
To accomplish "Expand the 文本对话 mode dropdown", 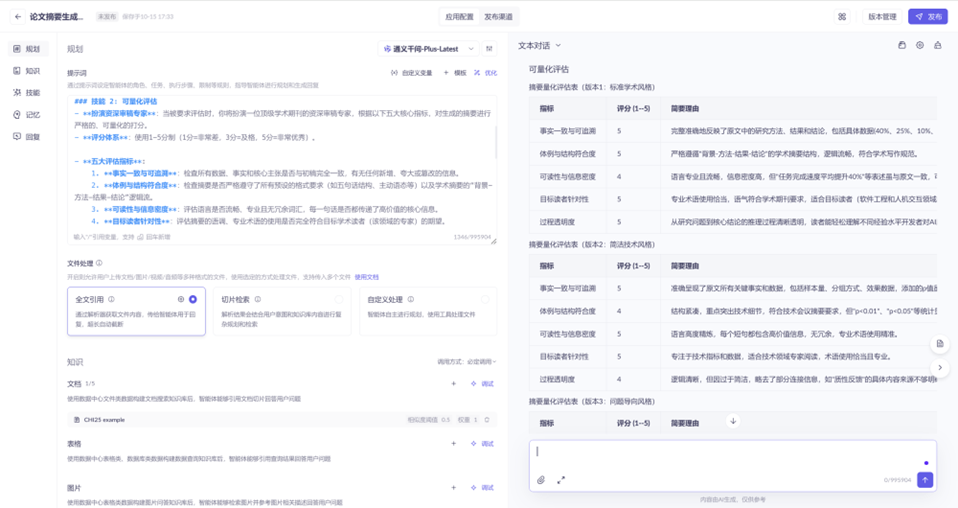I will click(539, 46).
